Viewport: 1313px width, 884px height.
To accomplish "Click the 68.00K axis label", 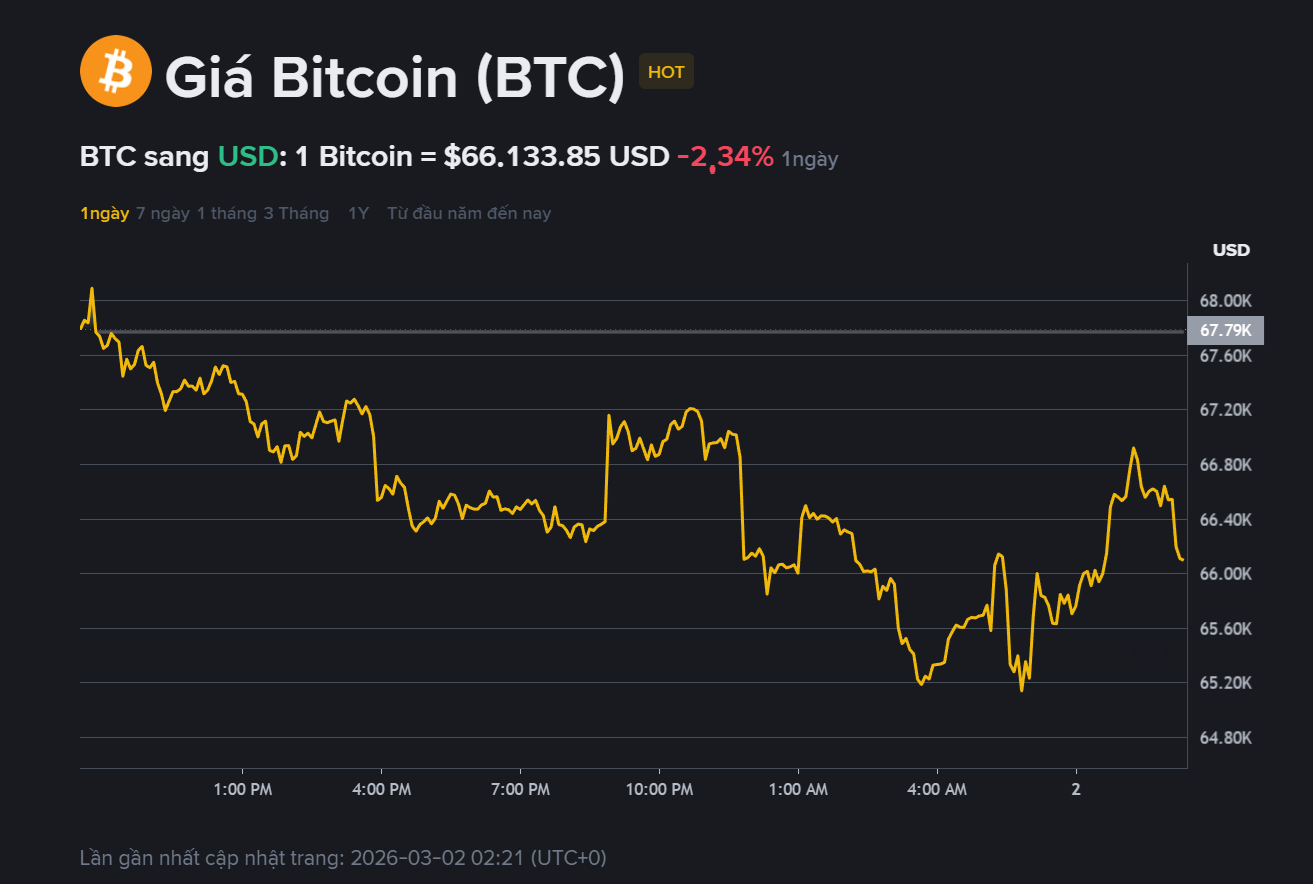I will [x=1224, y=300].
